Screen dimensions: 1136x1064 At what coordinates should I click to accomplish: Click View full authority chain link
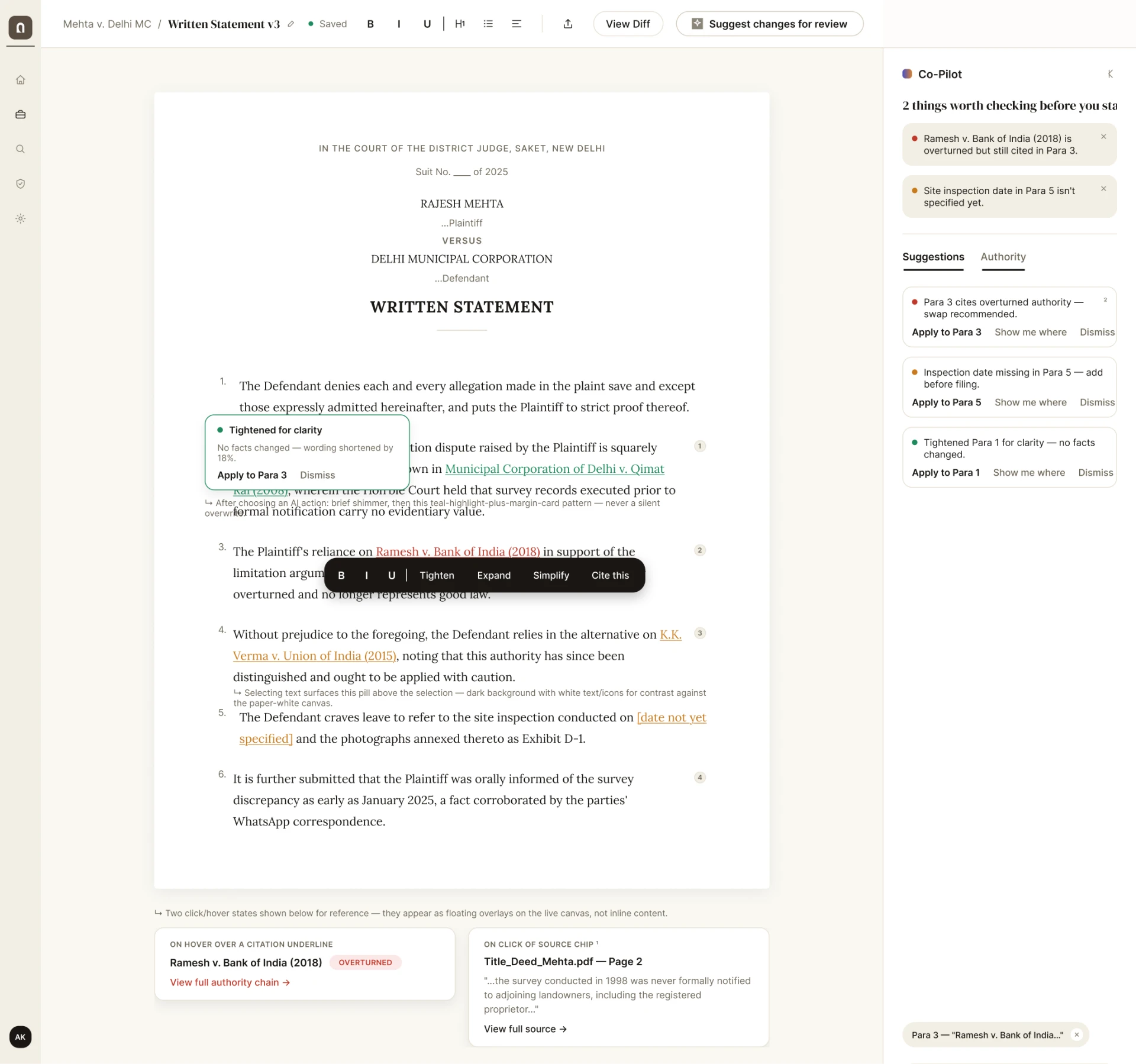click(230, 982)
